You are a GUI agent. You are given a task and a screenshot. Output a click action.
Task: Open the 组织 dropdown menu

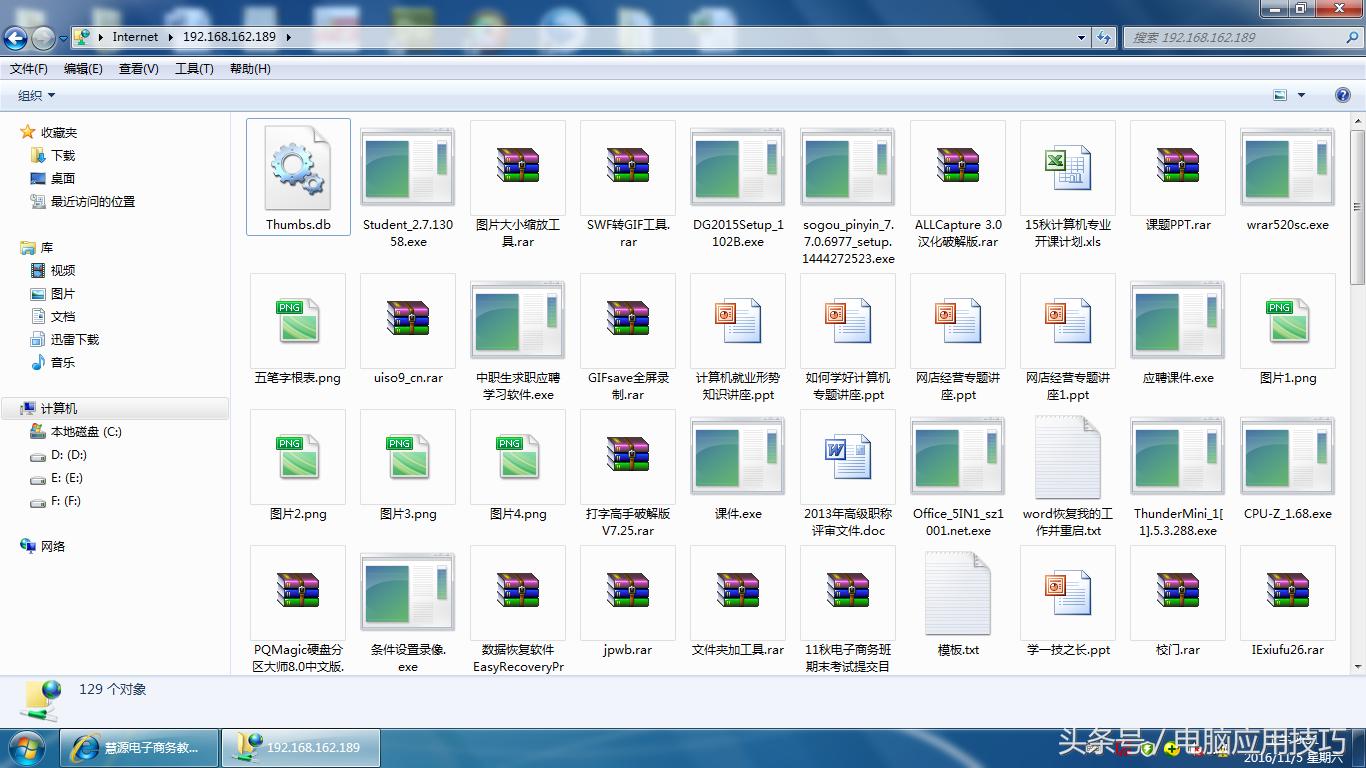point(37,95)
